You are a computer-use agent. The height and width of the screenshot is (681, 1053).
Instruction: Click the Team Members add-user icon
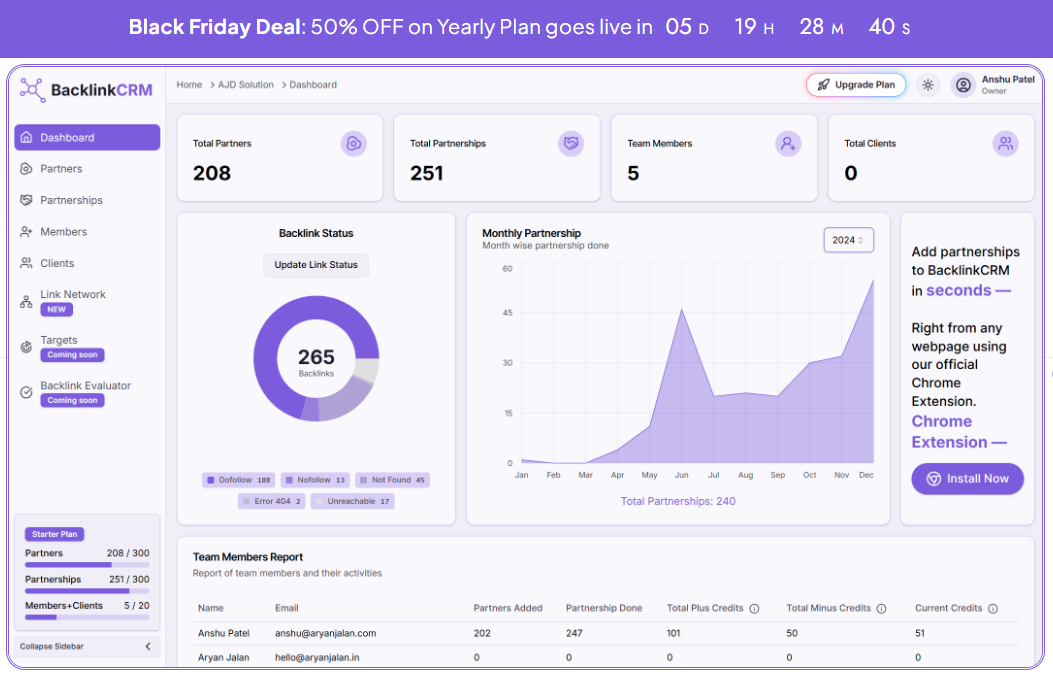788,144
